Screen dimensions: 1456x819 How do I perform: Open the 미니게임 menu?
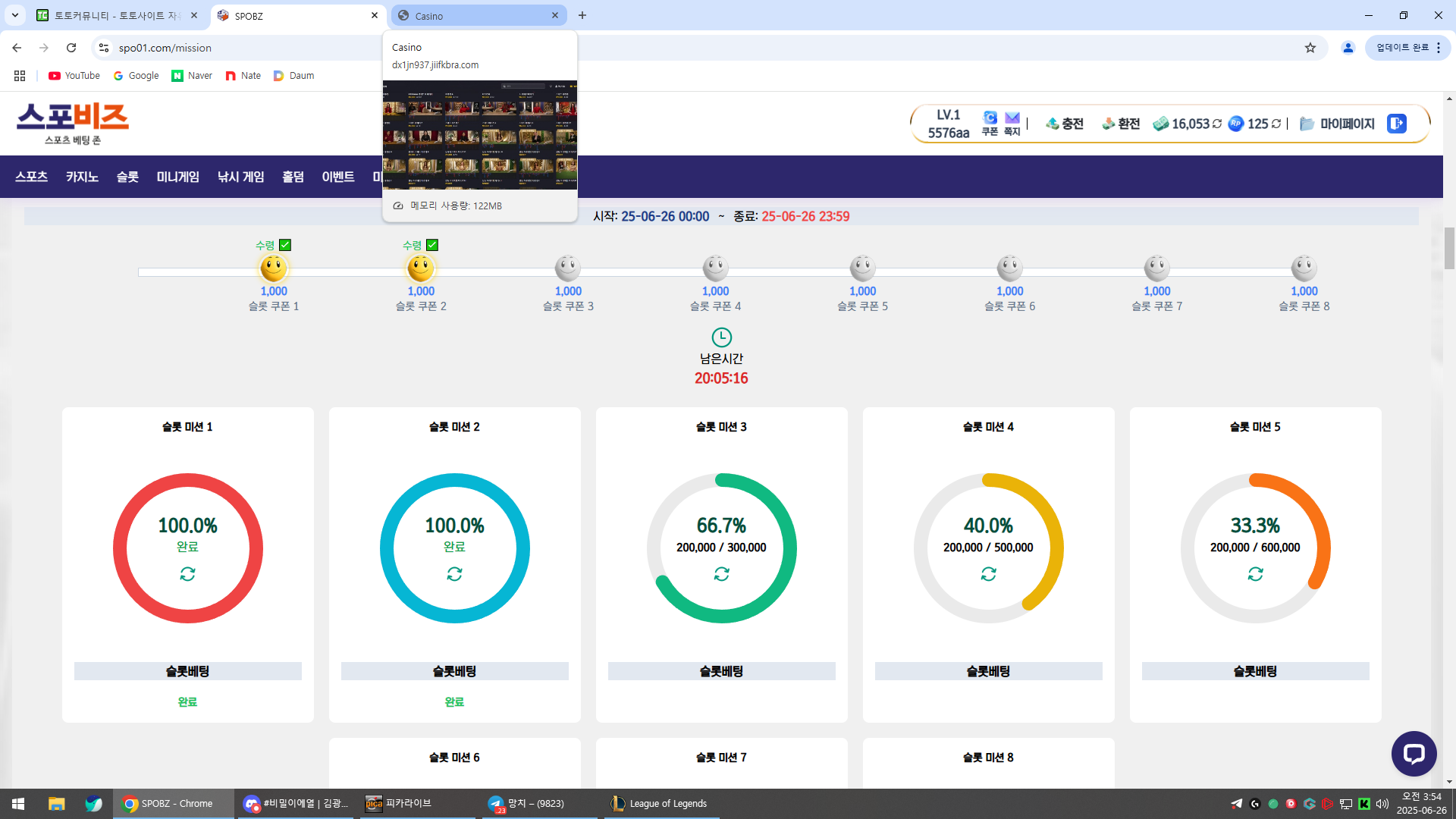pos(178,177)
